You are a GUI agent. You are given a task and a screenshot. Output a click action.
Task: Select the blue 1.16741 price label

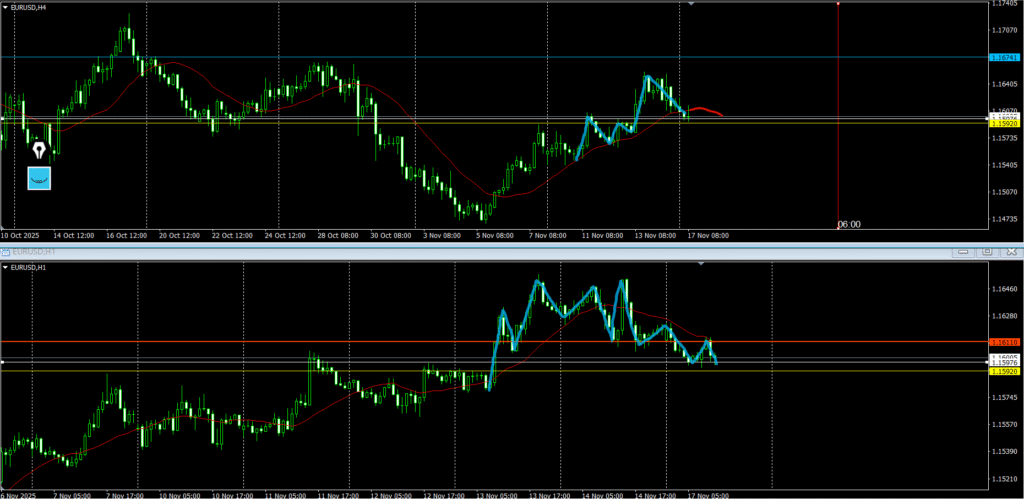pyautogui.click(x=1002, y=58)
